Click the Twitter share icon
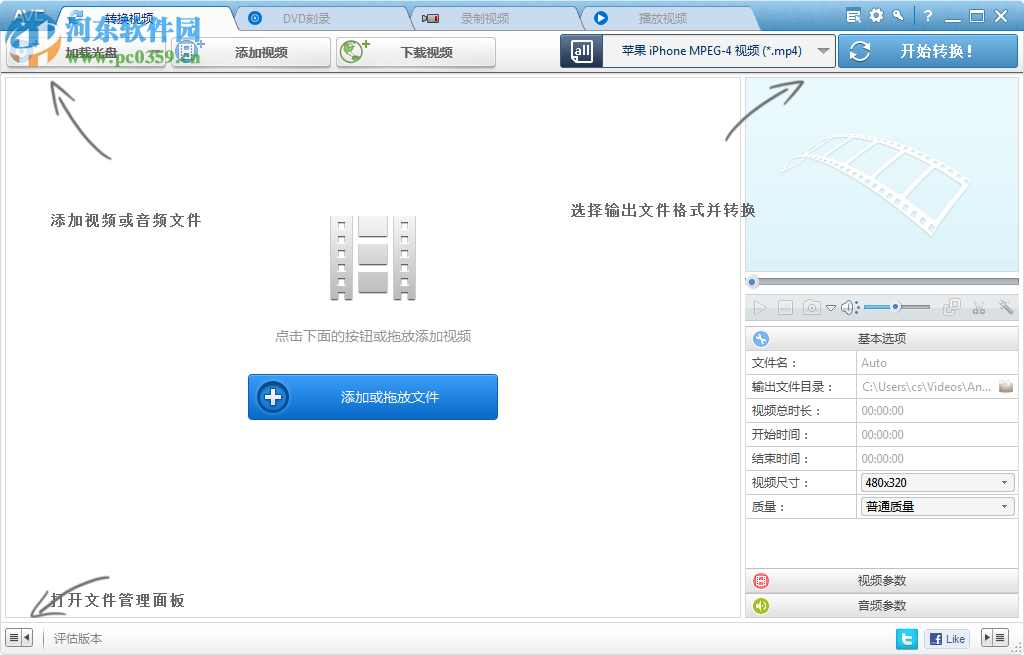The height and width of the screenshot is (655, 1024). (907, 638)
